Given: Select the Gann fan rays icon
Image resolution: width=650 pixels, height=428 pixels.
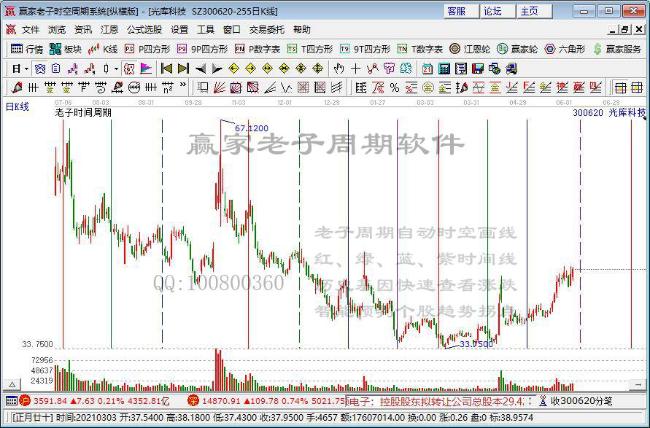Looking at the screenshot, I should (219, 88).
